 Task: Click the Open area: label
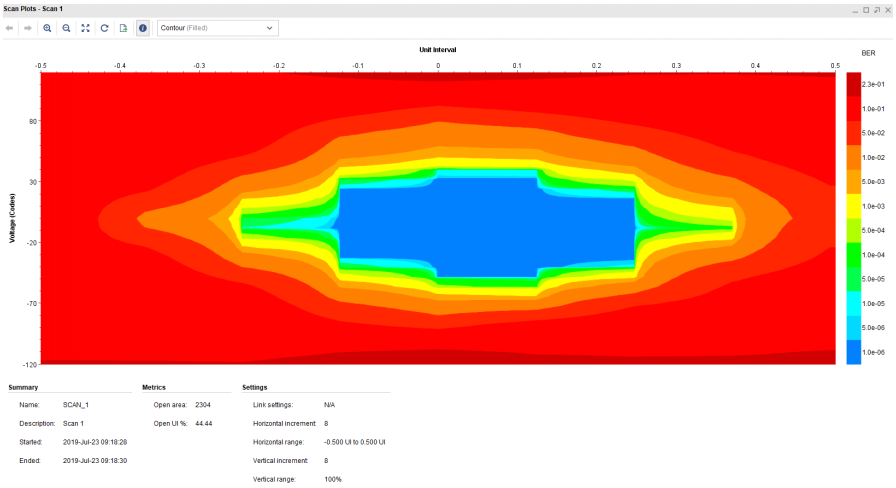point(170,405)
